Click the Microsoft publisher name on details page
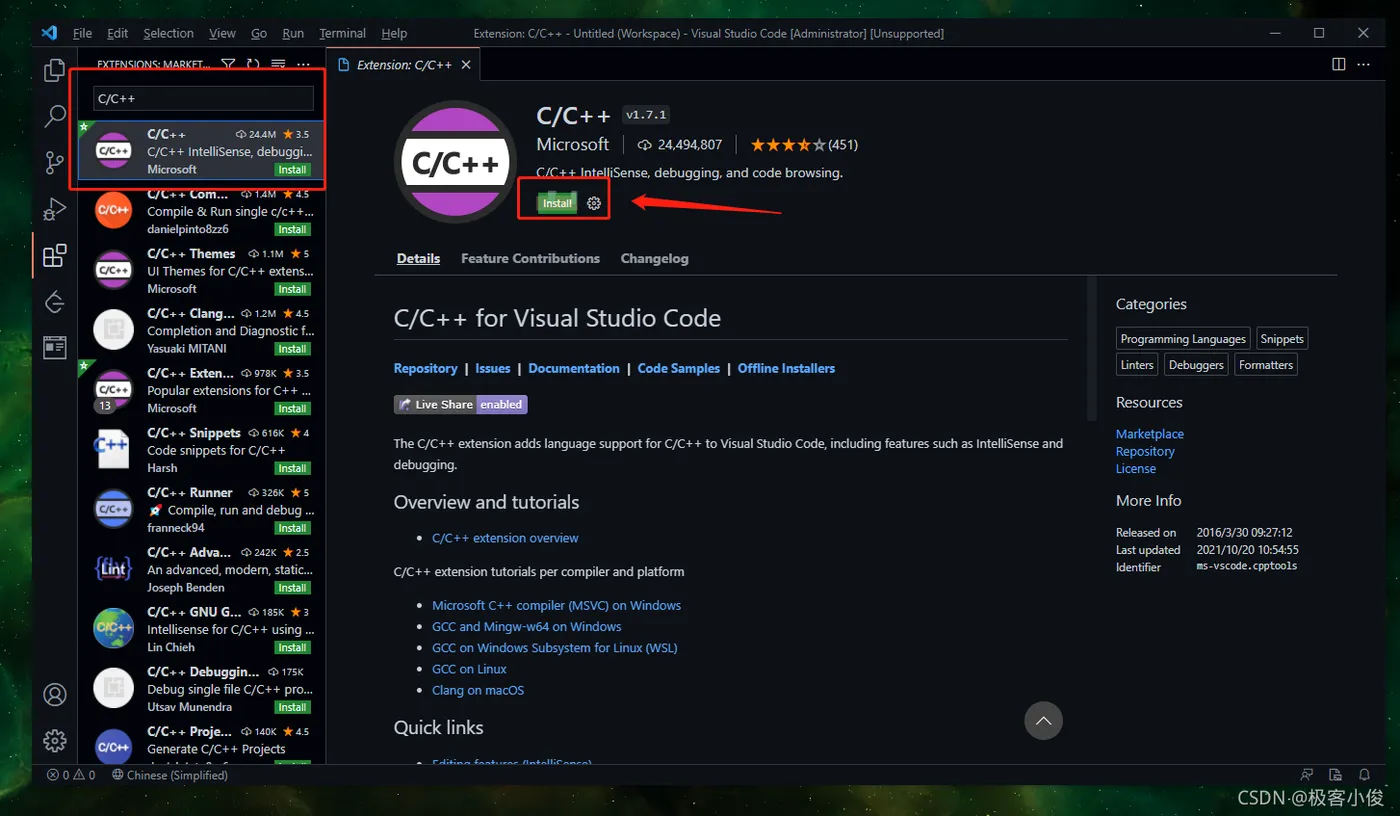The image size is (1400, 816). coord(573,144)
